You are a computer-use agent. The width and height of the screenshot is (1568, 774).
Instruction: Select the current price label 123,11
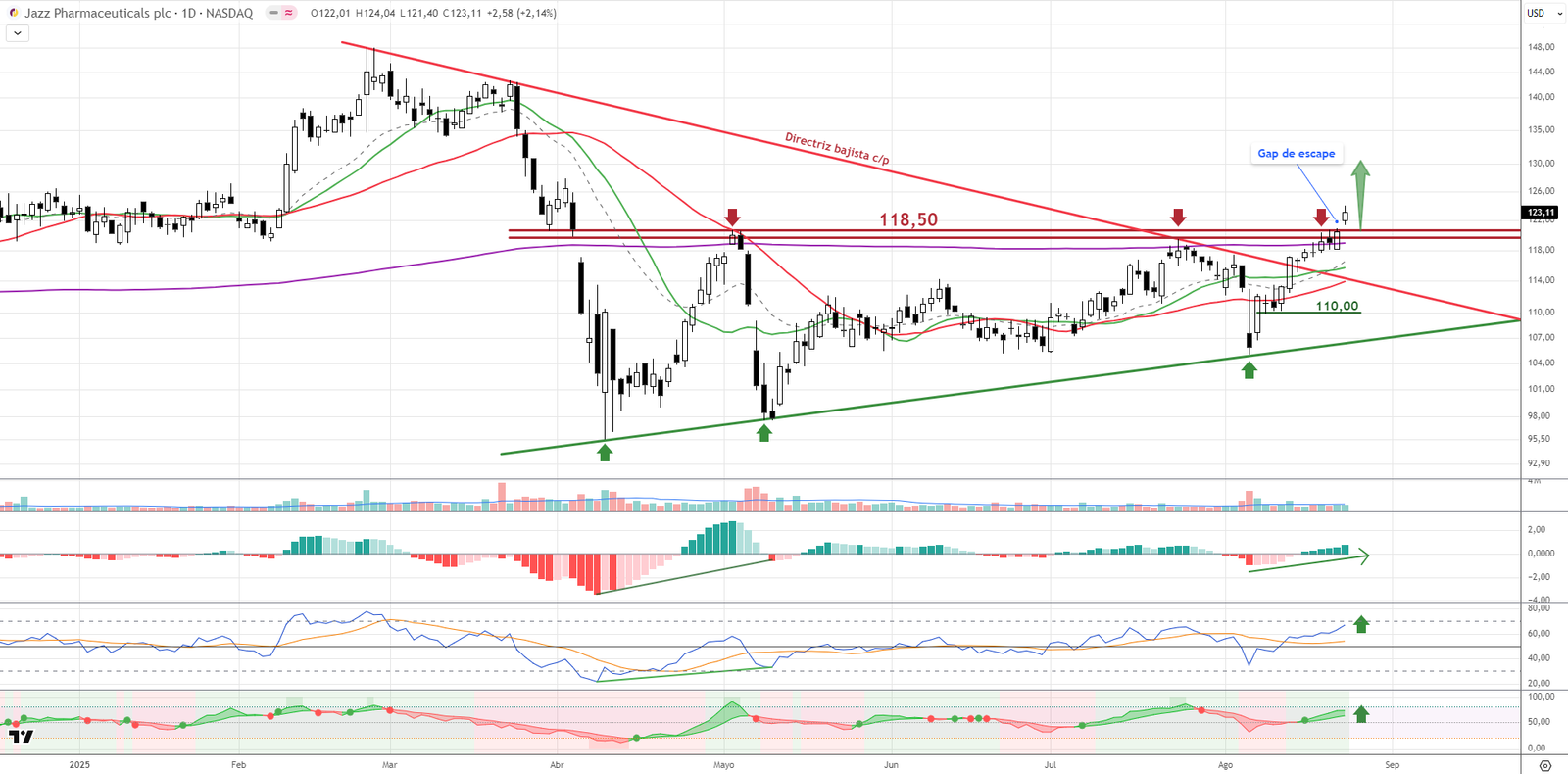coord(1541,213)
